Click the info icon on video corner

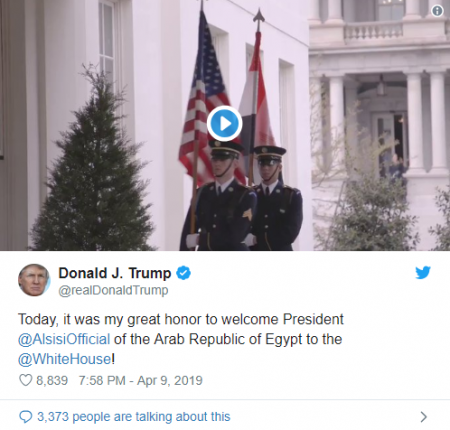click(x=437, y=11)
